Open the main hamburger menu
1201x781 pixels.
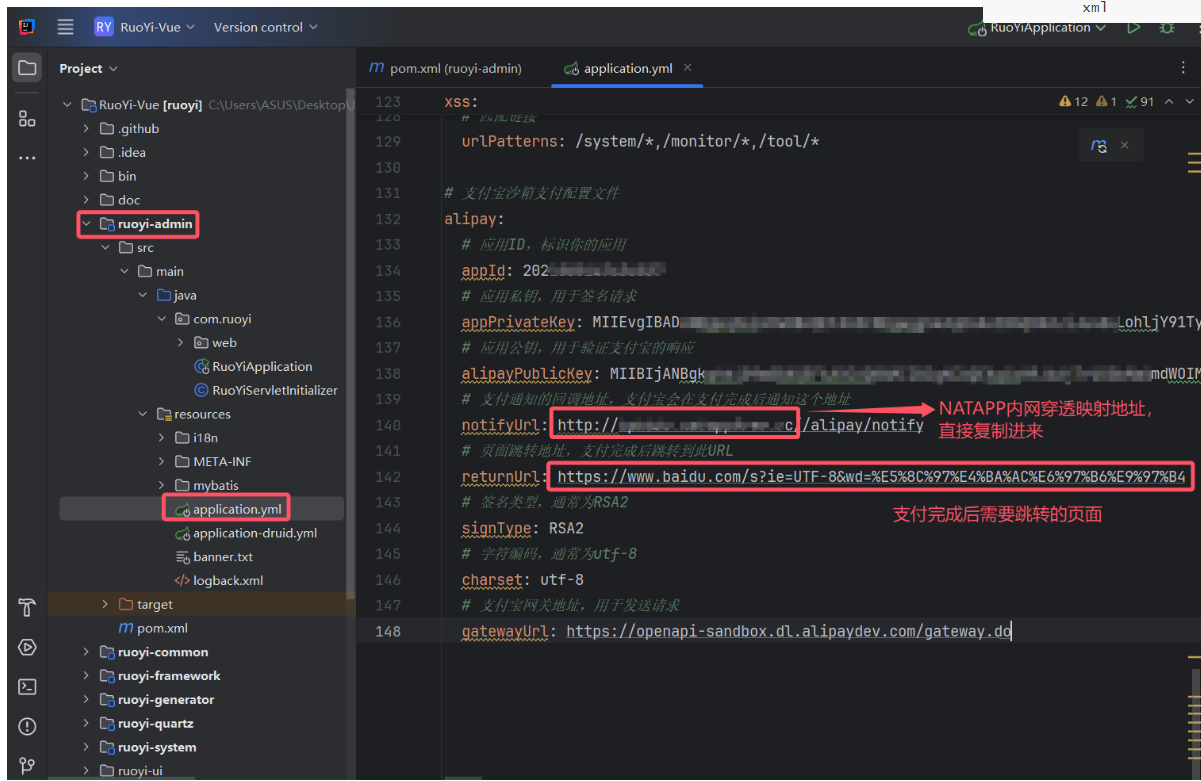click(65, 27)
